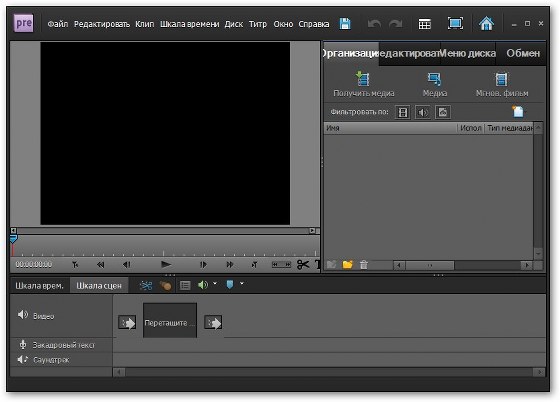Click the scissors split clip icon
Image resolution: width=560 pixels, height=402 pixels.
303,265
